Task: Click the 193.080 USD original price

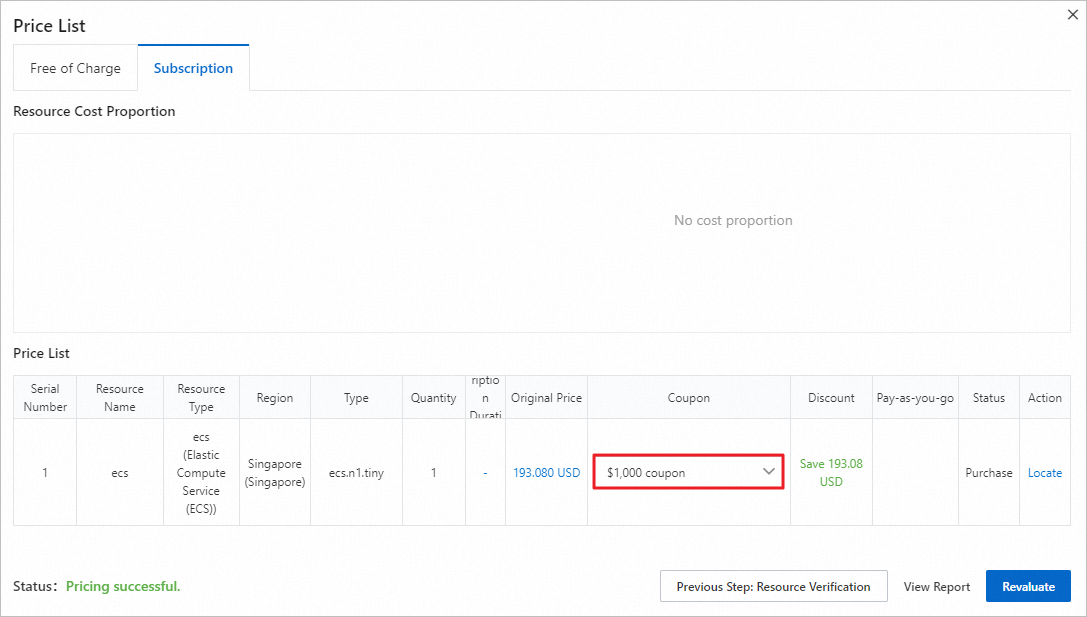Action: coord(546,473)
